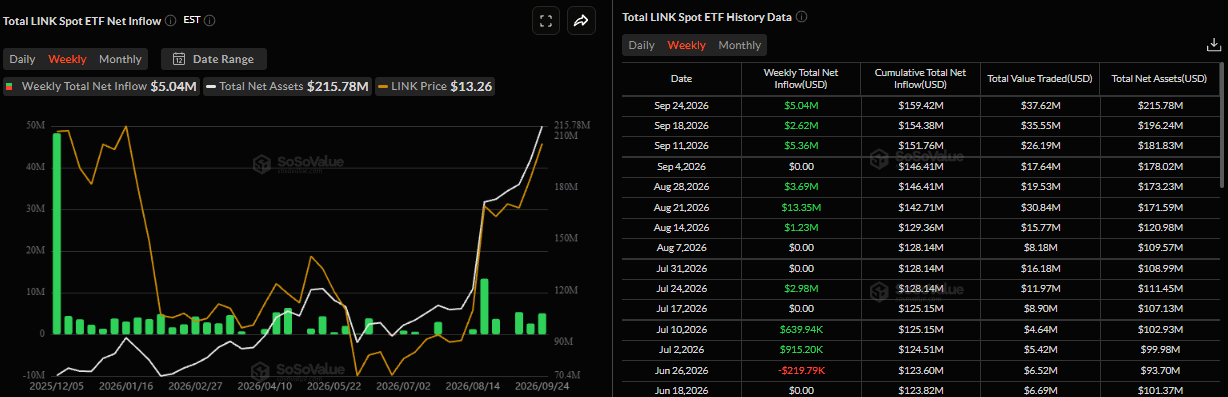The height and width of the screenshot is (397, 1228).
Task: Click the $30.84M value traded cell
Action: pyautogui.click(x=1040, y=207)
